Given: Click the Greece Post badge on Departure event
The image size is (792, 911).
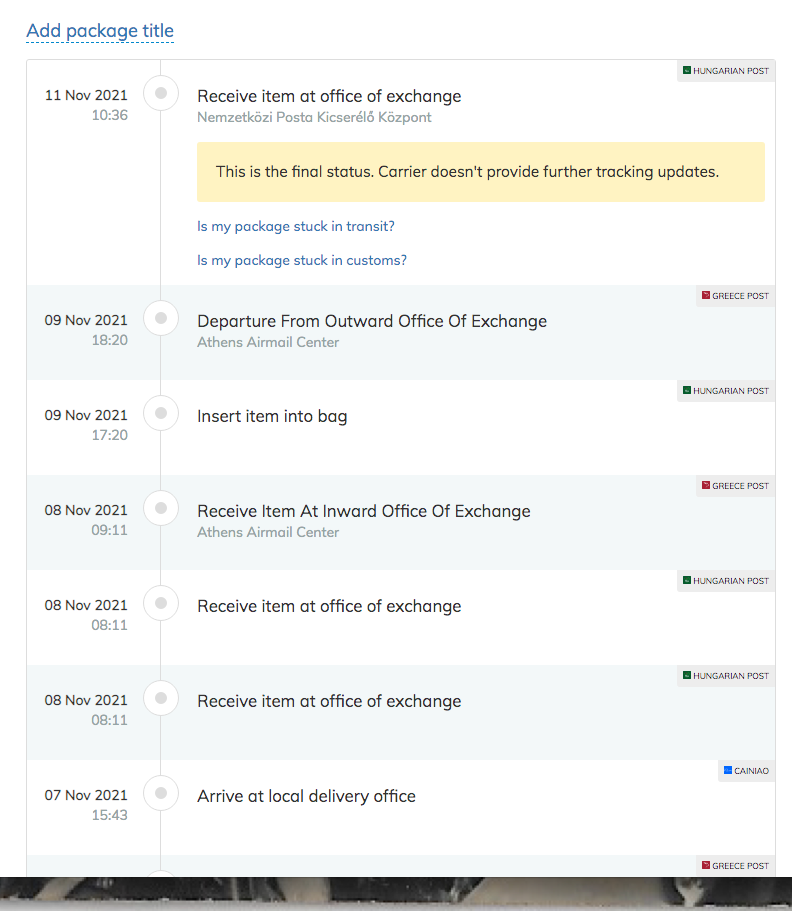Looking at the screenshot, I should [x=735, y=296].
